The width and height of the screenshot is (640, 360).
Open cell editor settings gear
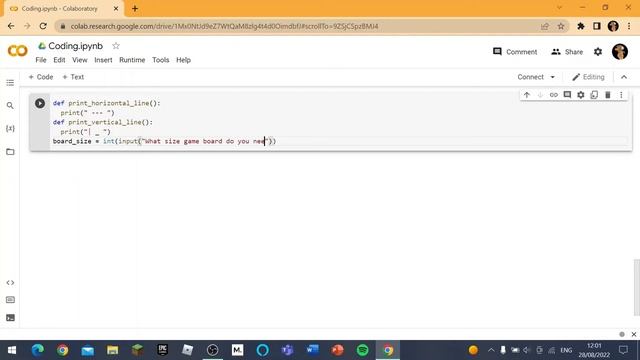click(x=580, y=95)
